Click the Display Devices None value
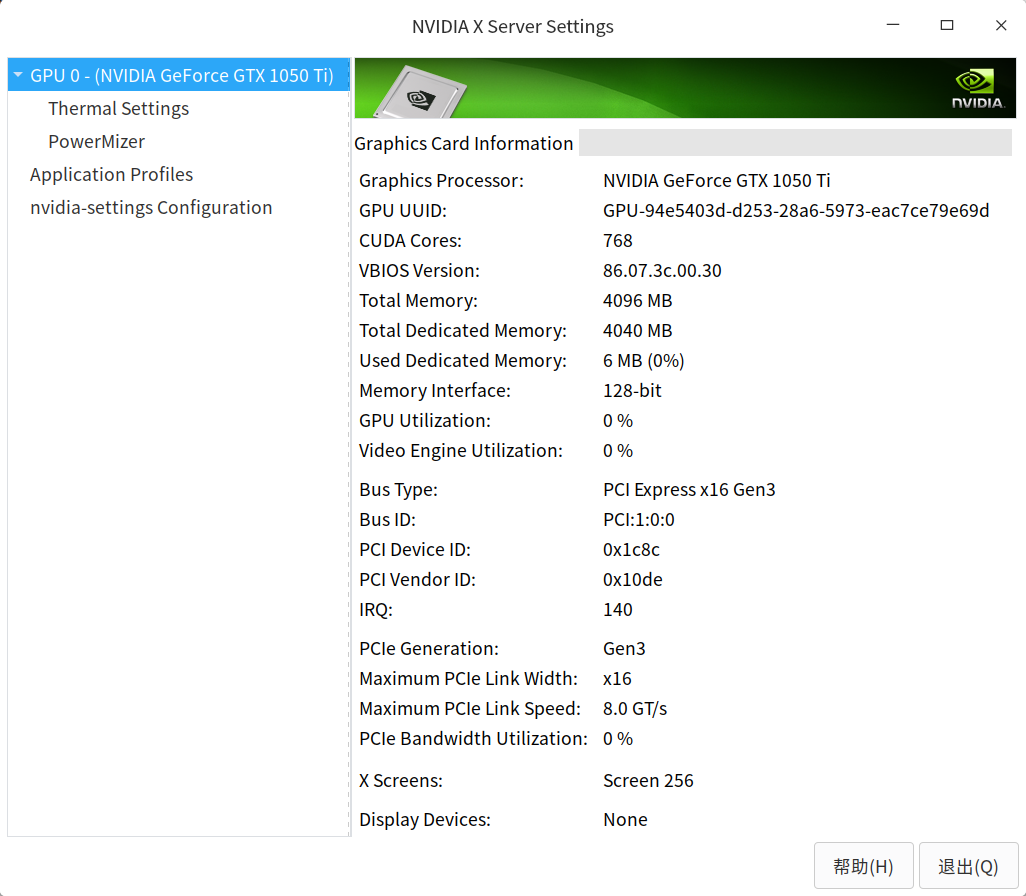The width and height of the screenshot is (1026, 896). (x=625, y=819)
